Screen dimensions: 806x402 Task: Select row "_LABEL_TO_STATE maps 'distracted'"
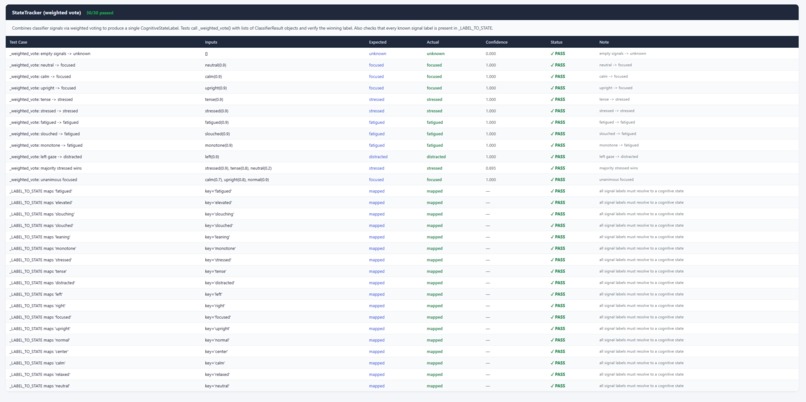click(x=402, y=283)
